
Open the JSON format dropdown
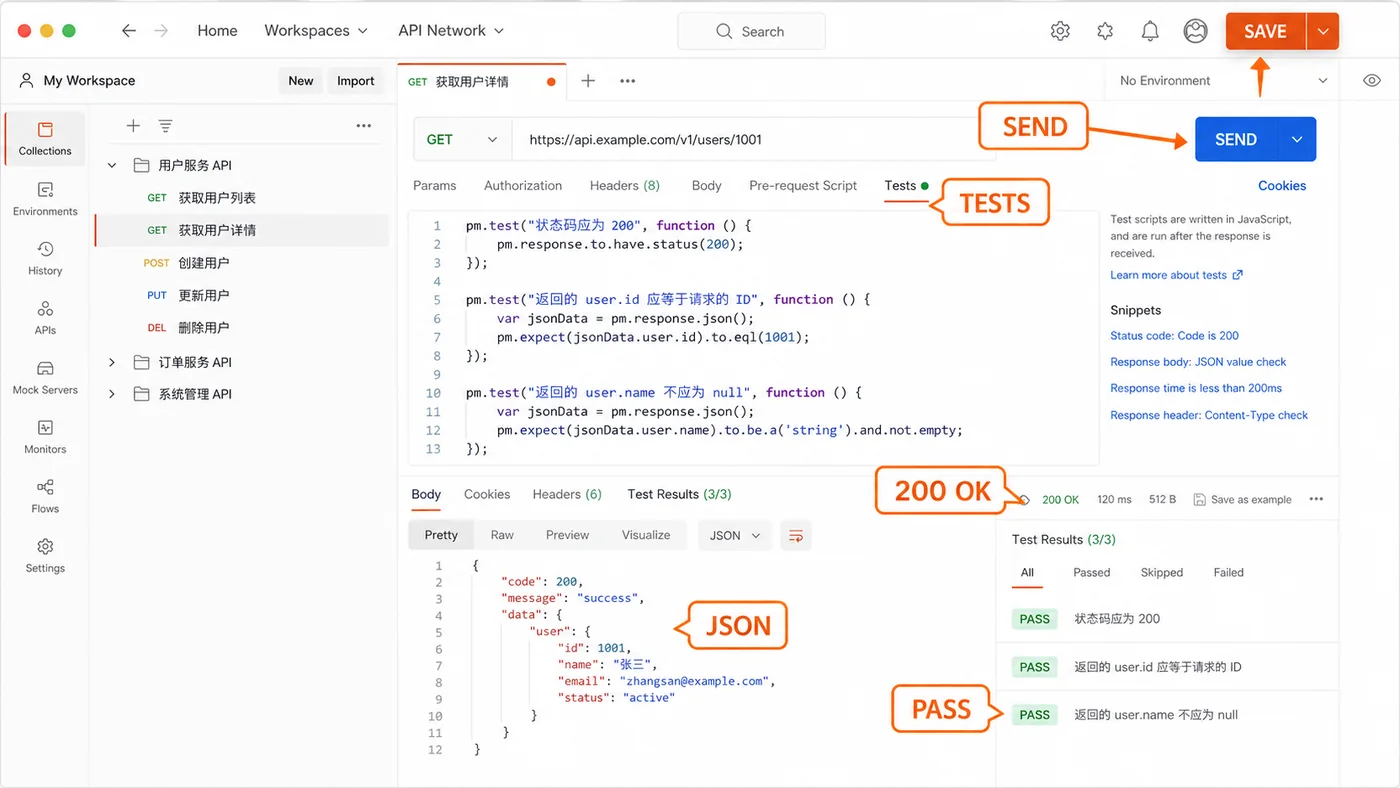(x=735, y=536)
